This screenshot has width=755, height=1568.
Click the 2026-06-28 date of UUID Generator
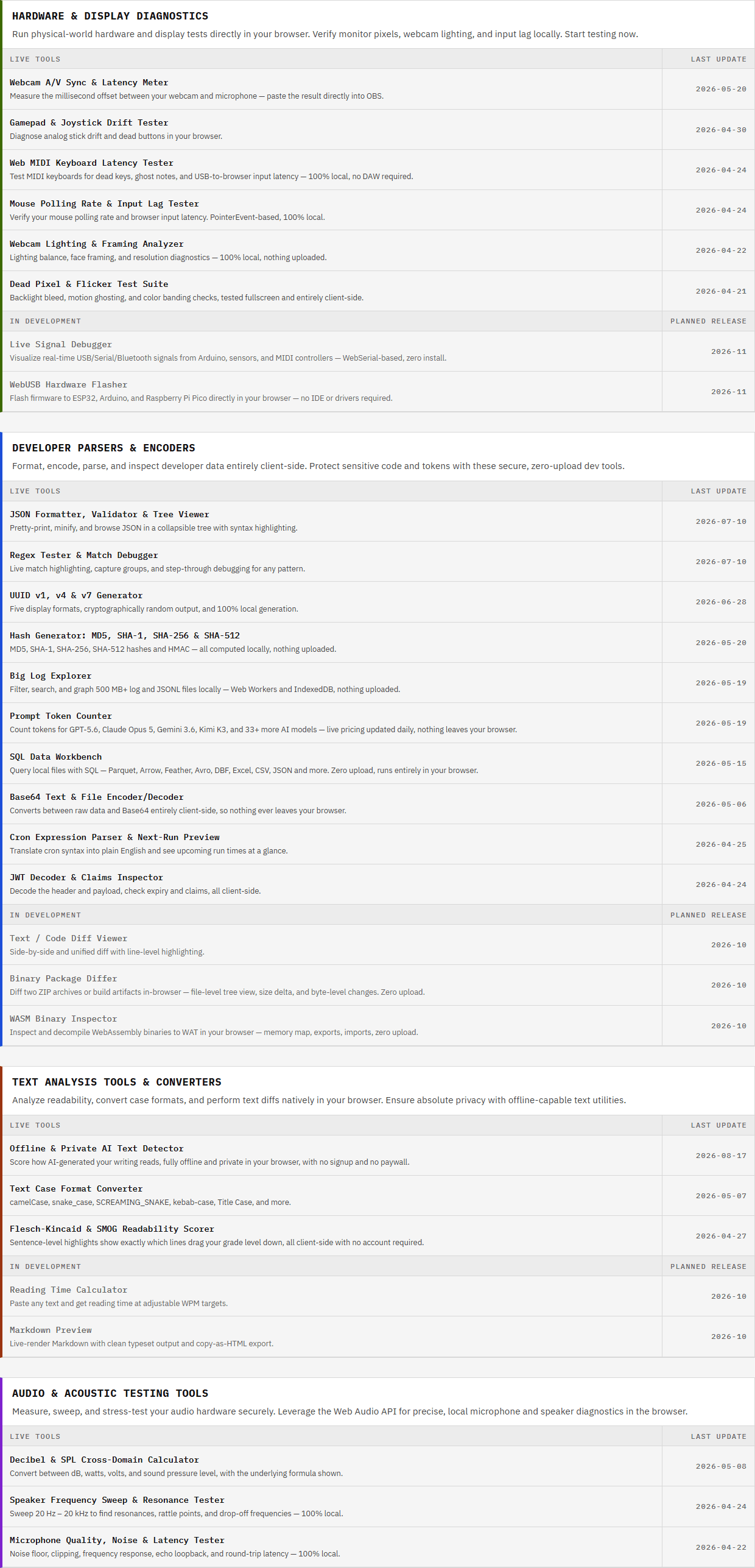[721, 602]
